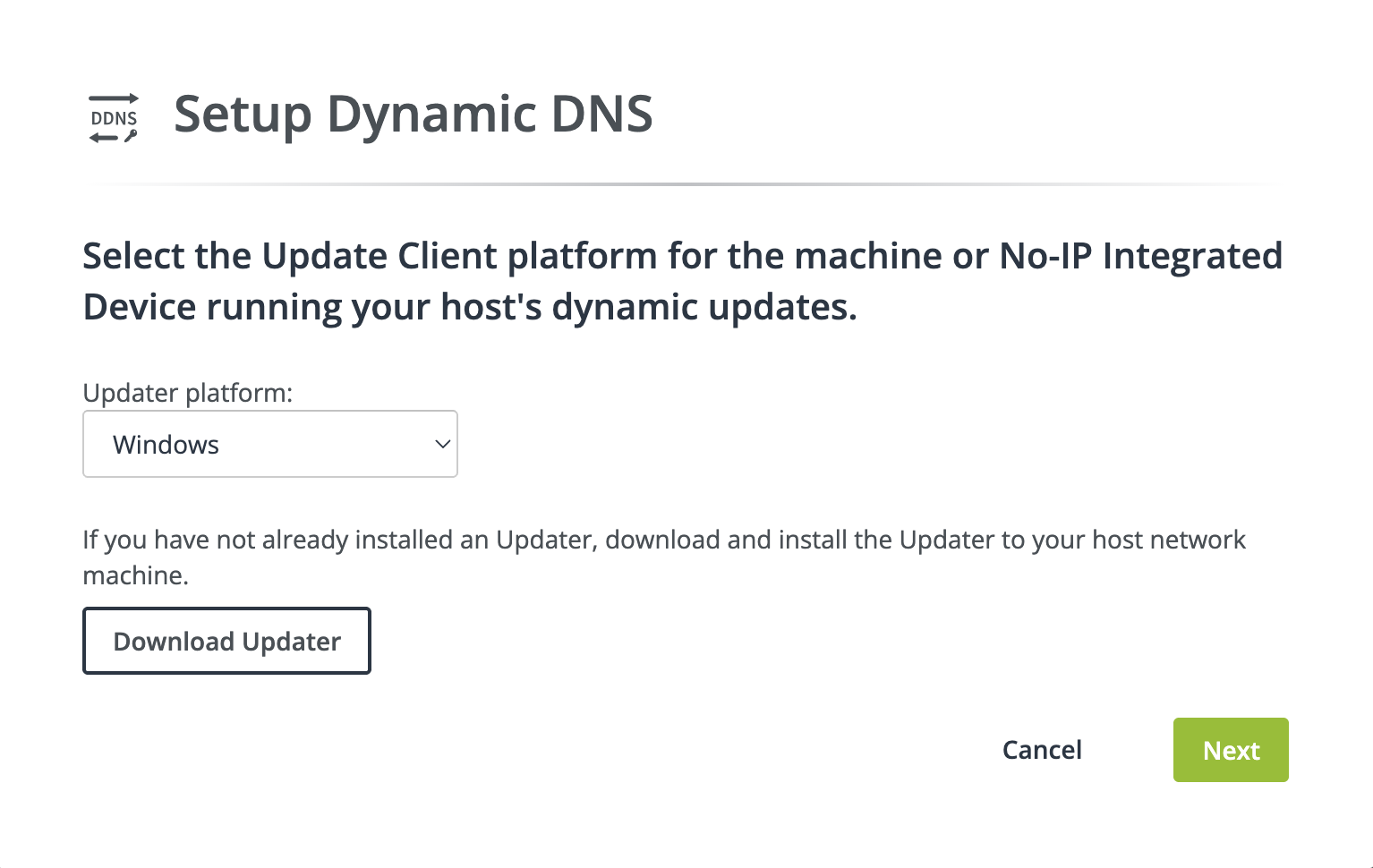Click Cancel at the bottom of the dialog
The image size is (1373, 868).
[1041, 750]
